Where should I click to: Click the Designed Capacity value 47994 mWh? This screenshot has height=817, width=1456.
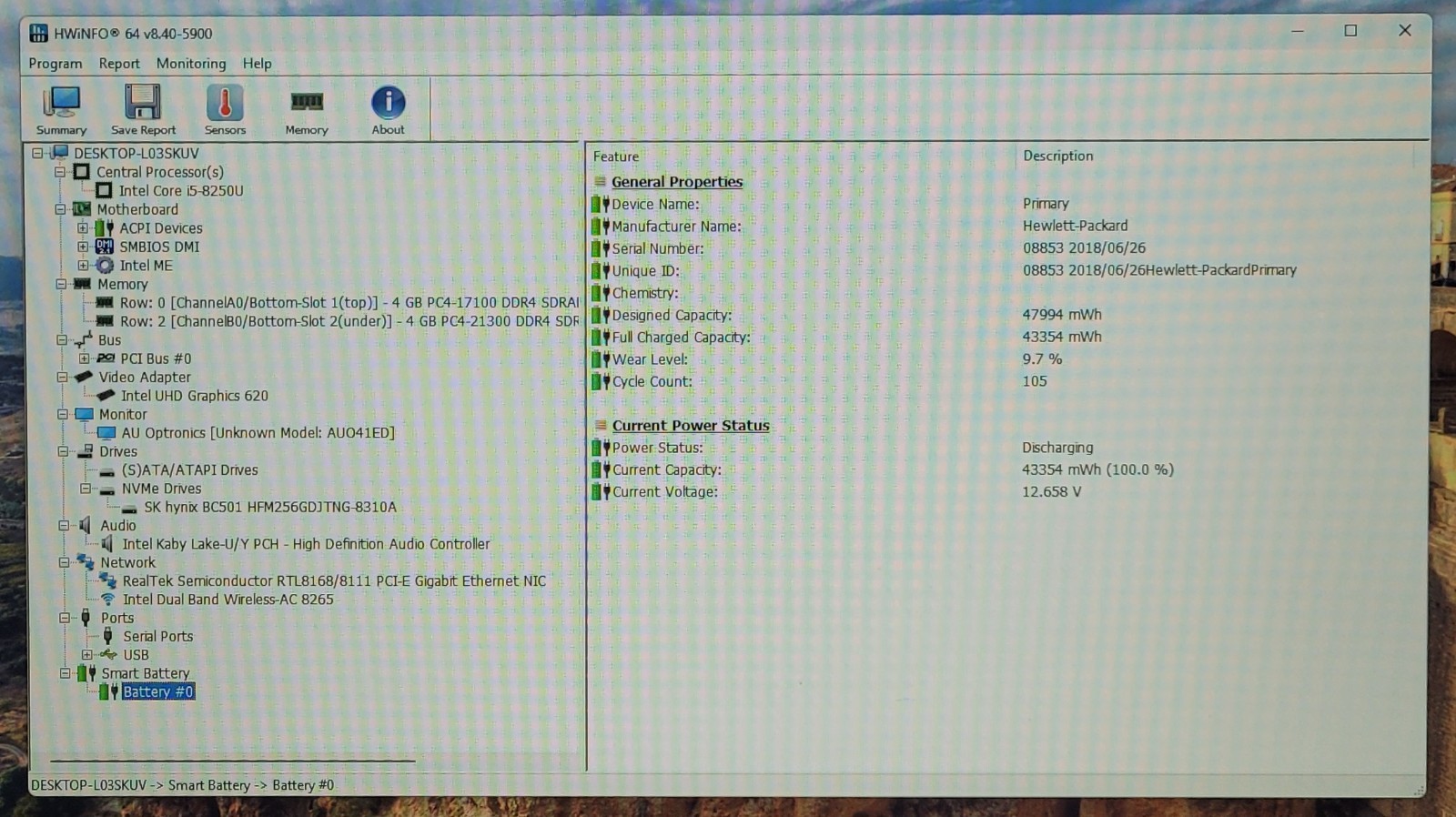coord(1061,315)
